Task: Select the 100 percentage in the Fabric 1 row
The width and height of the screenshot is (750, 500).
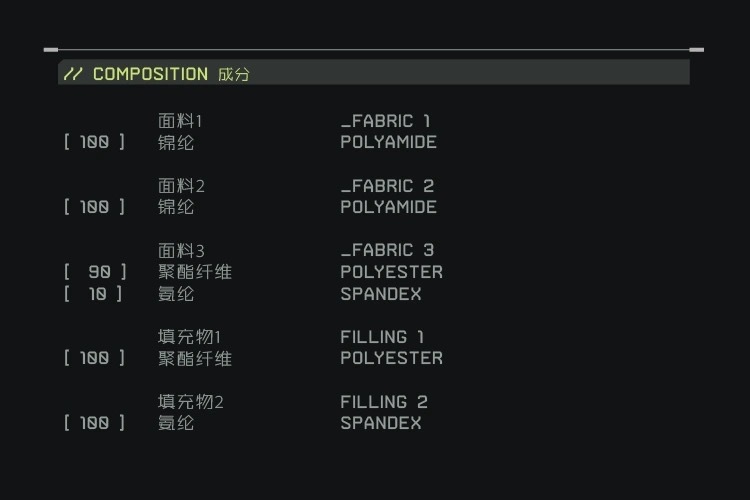Action: pos(95,142)
